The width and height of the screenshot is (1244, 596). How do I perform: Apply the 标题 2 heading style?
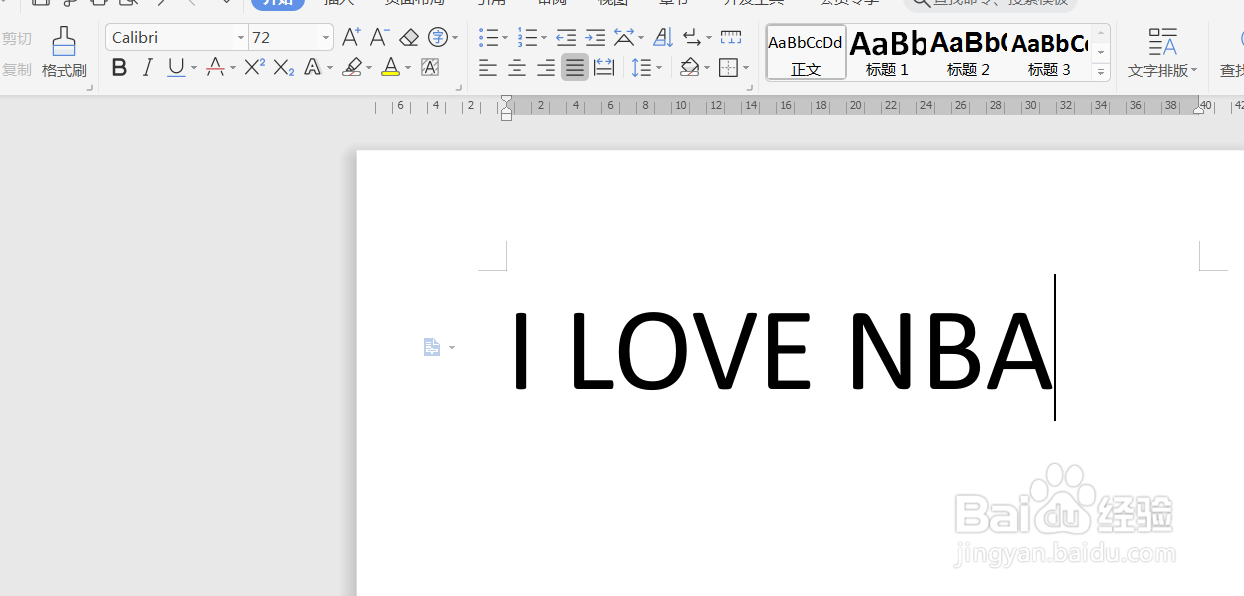(968, 53)
